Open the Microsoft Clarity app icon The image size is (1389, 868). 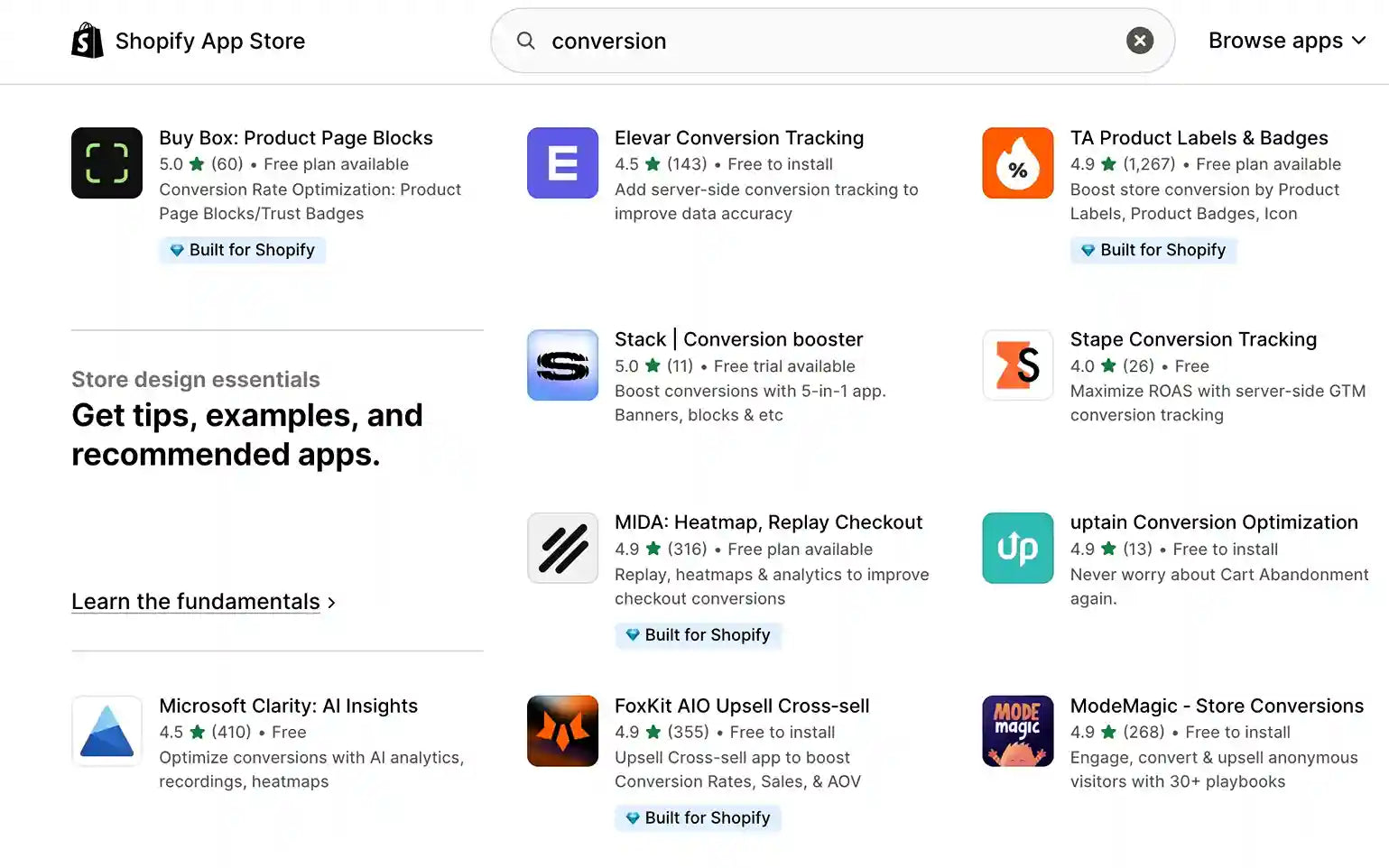[x=106, y=731]
